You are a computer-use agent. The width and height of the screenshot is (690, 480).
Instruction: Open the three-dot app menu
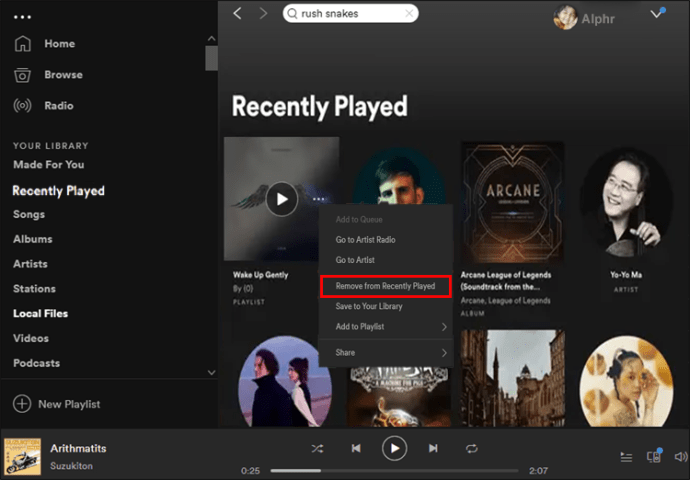click(x=22, y=17)
